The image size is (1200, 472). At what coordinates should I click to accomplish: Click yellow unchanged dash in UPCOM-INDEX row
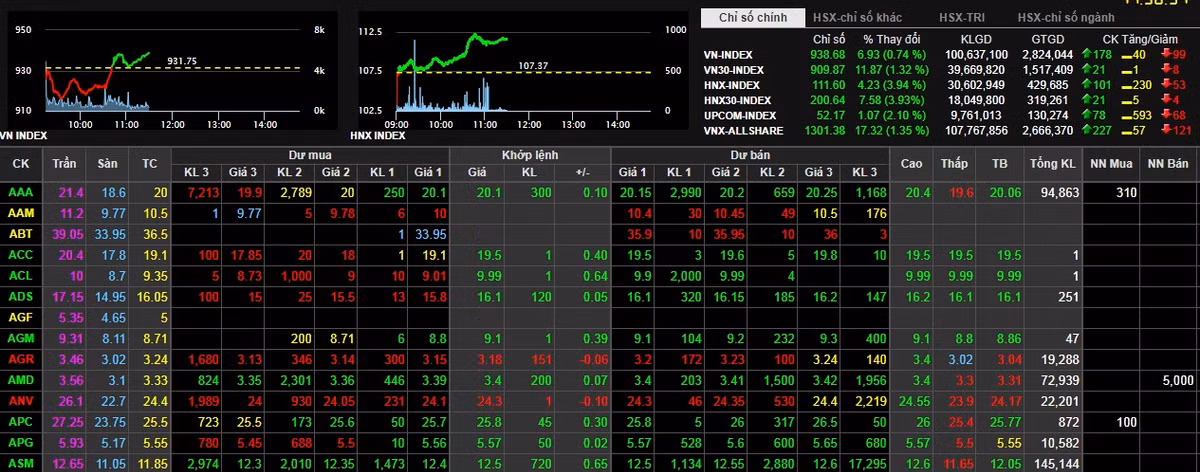click(x=1125, y=116)
